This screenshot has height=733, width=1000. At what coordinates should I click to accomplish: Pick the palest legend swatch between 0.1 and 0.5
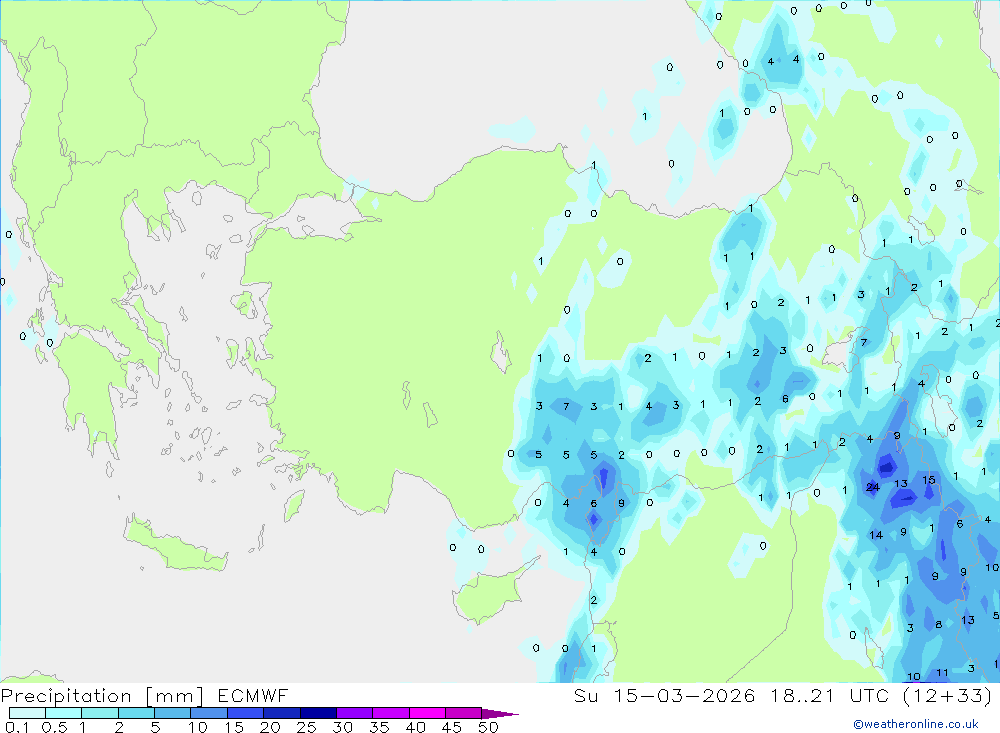pyautogui.click(x=27, y=713)
